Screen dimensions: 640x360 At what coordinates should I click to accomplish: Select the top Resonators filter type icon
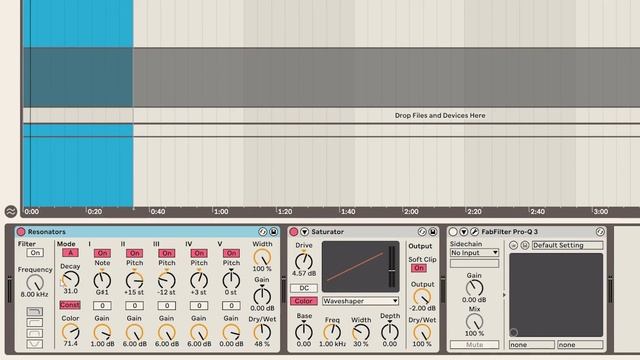coord(35,311)
